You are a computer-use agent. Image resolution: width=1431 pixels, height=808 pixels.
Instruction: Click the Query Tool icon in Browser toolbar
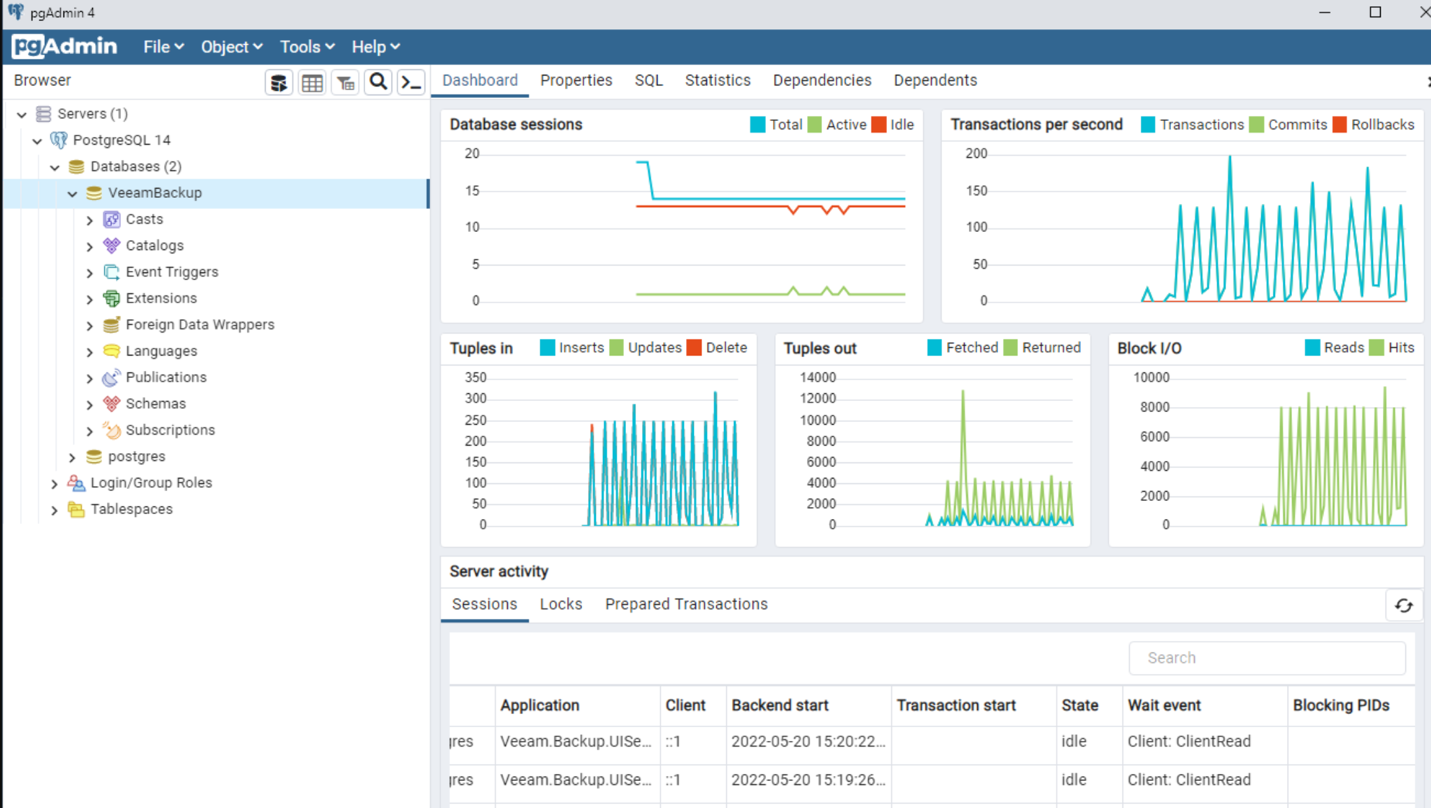pos(279,82)
